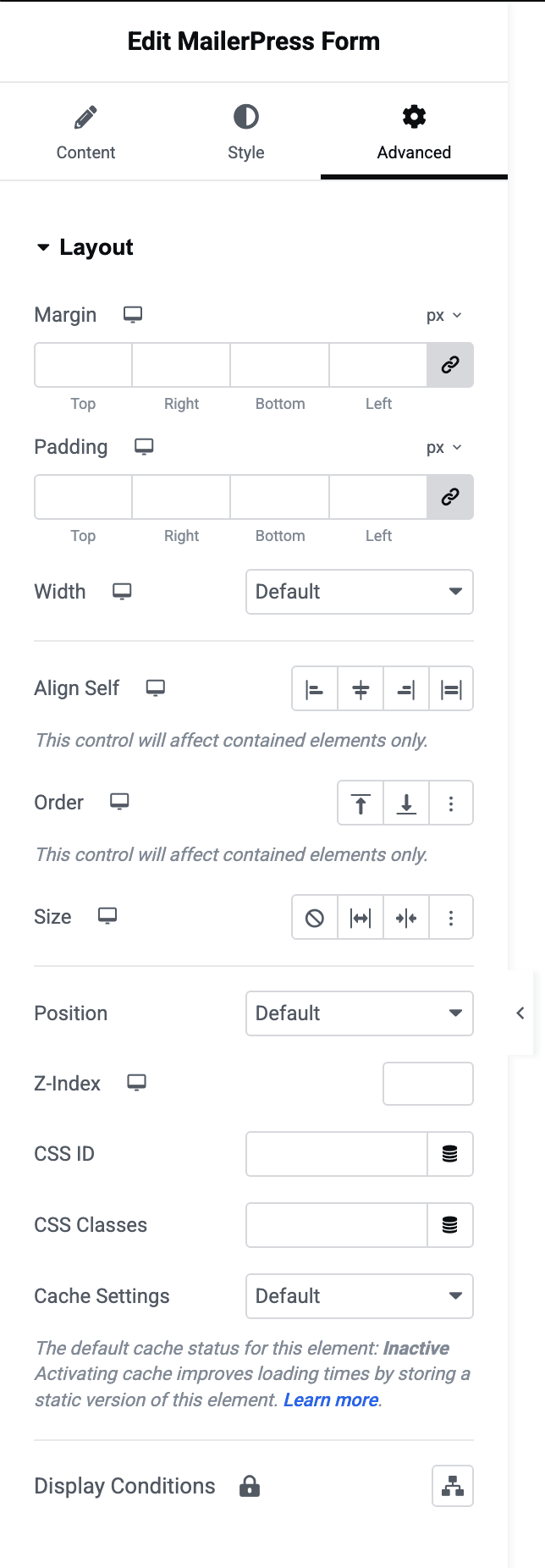The height and width of the screenshot is (1568, 545).
Task: Open the Width dropdown
Action: 359,592
